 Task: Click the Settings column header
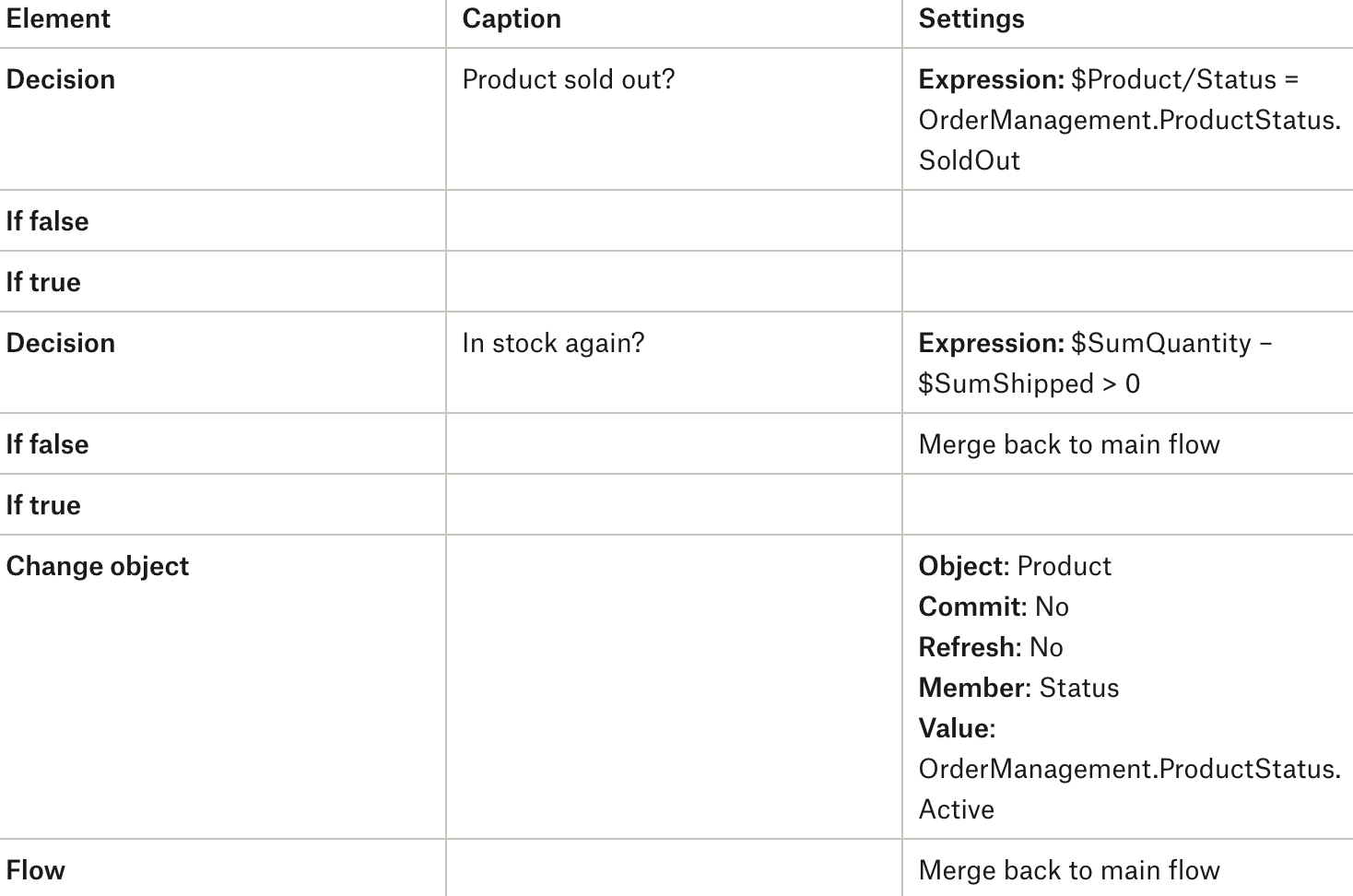[971, 19]
